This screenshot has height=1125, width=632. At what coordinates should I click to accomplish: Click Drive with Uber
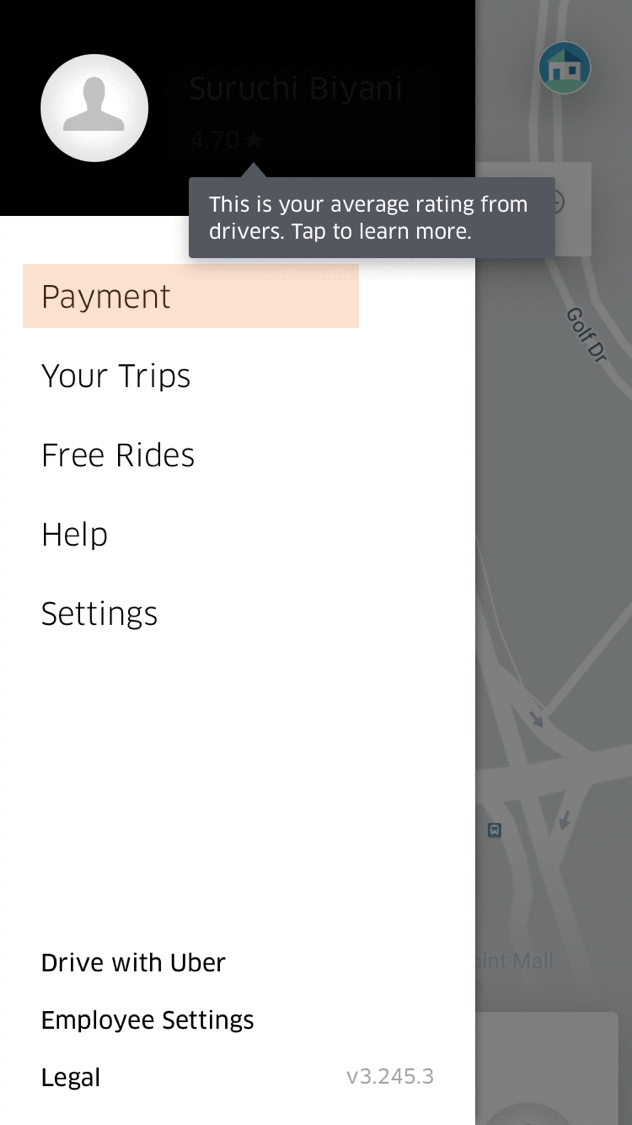(x=133, y=963)
